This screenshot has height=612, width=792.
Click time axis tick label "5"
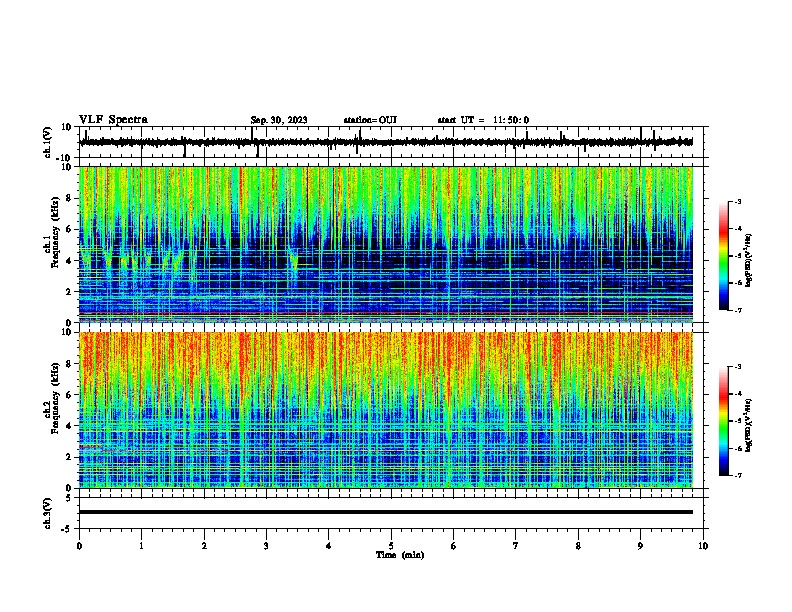point(391,546)
